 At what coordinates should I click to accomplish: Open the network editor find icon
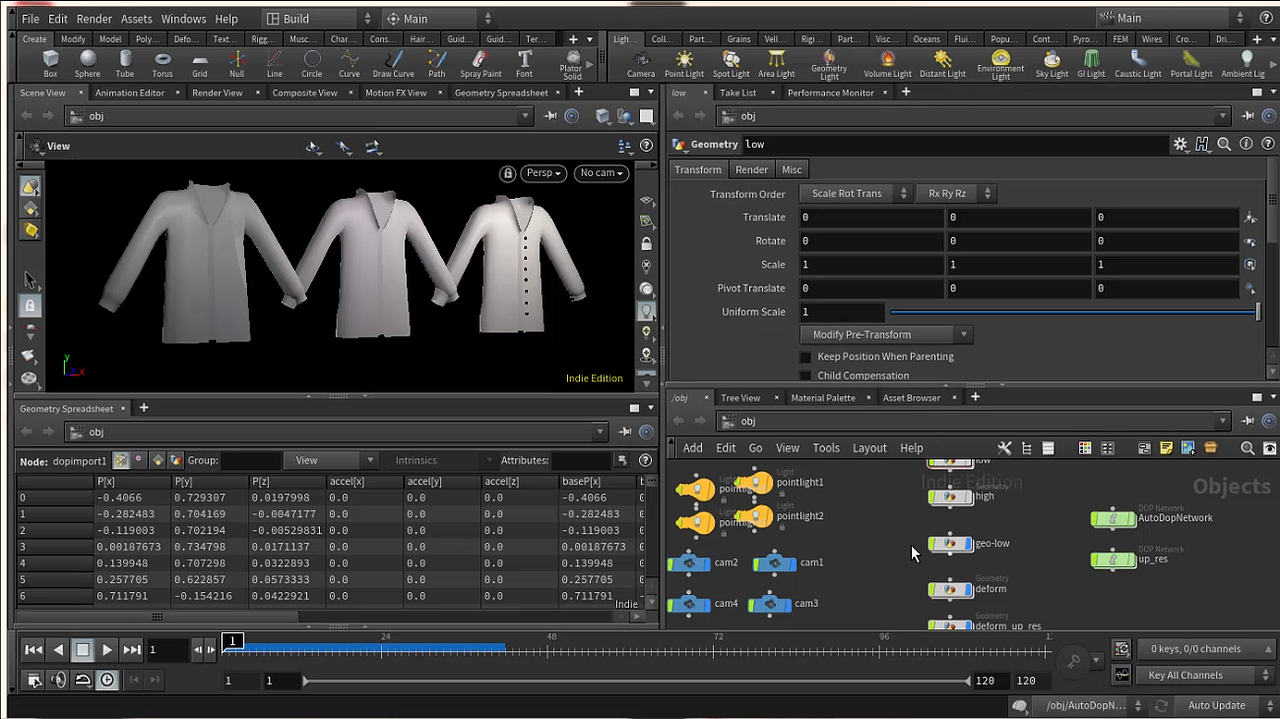click(x=1247, y=448)
